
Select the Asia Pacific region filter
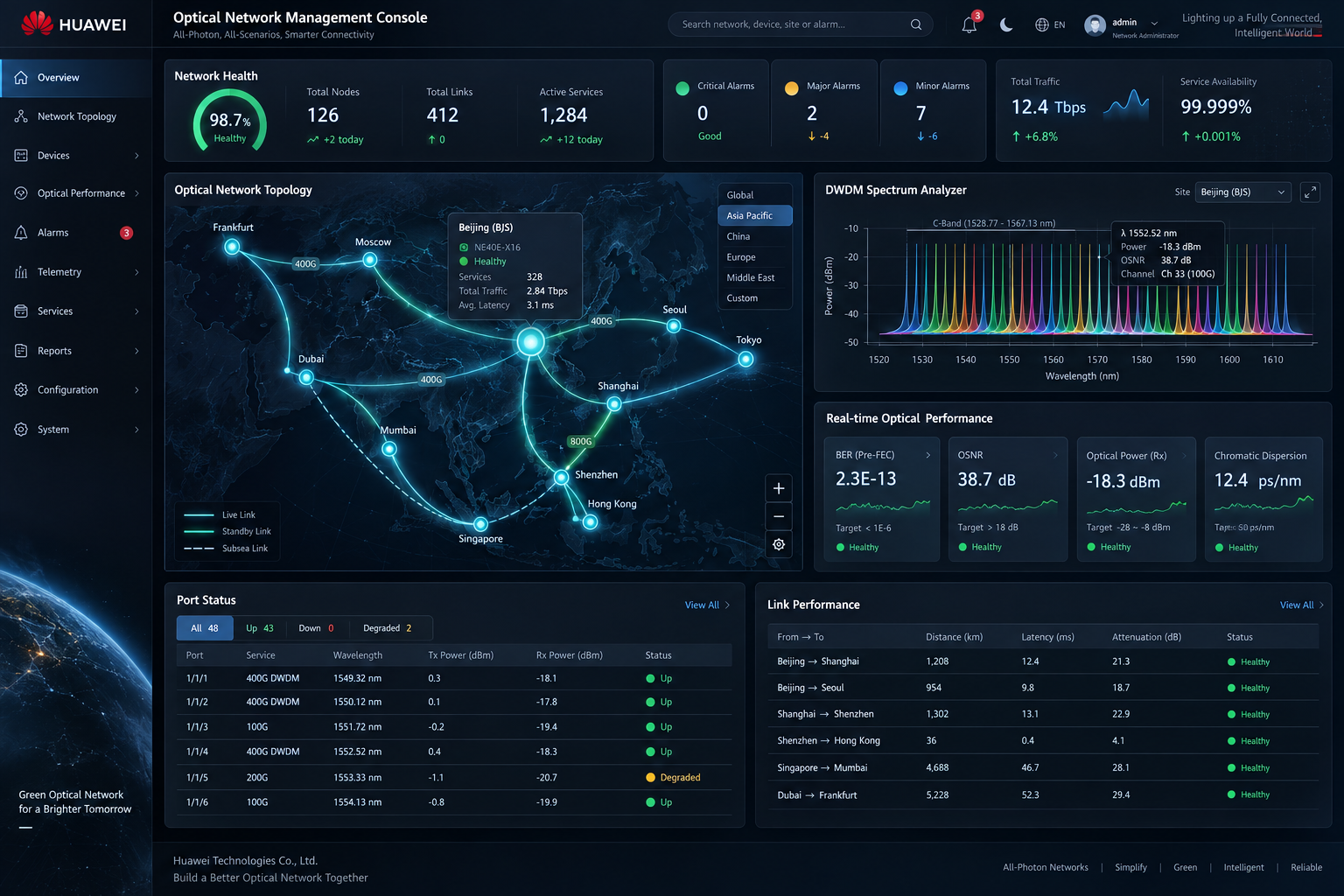754,215
